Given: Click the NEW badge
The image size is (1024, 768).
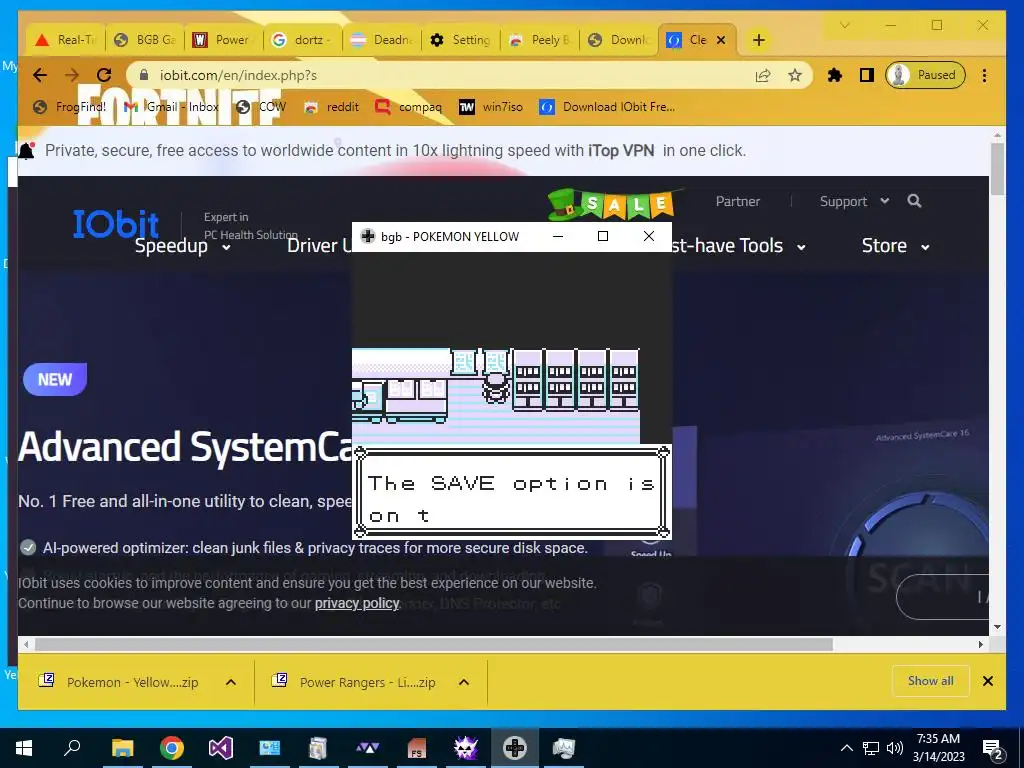Looking at the screenshot, I should (x=55, y=379).
